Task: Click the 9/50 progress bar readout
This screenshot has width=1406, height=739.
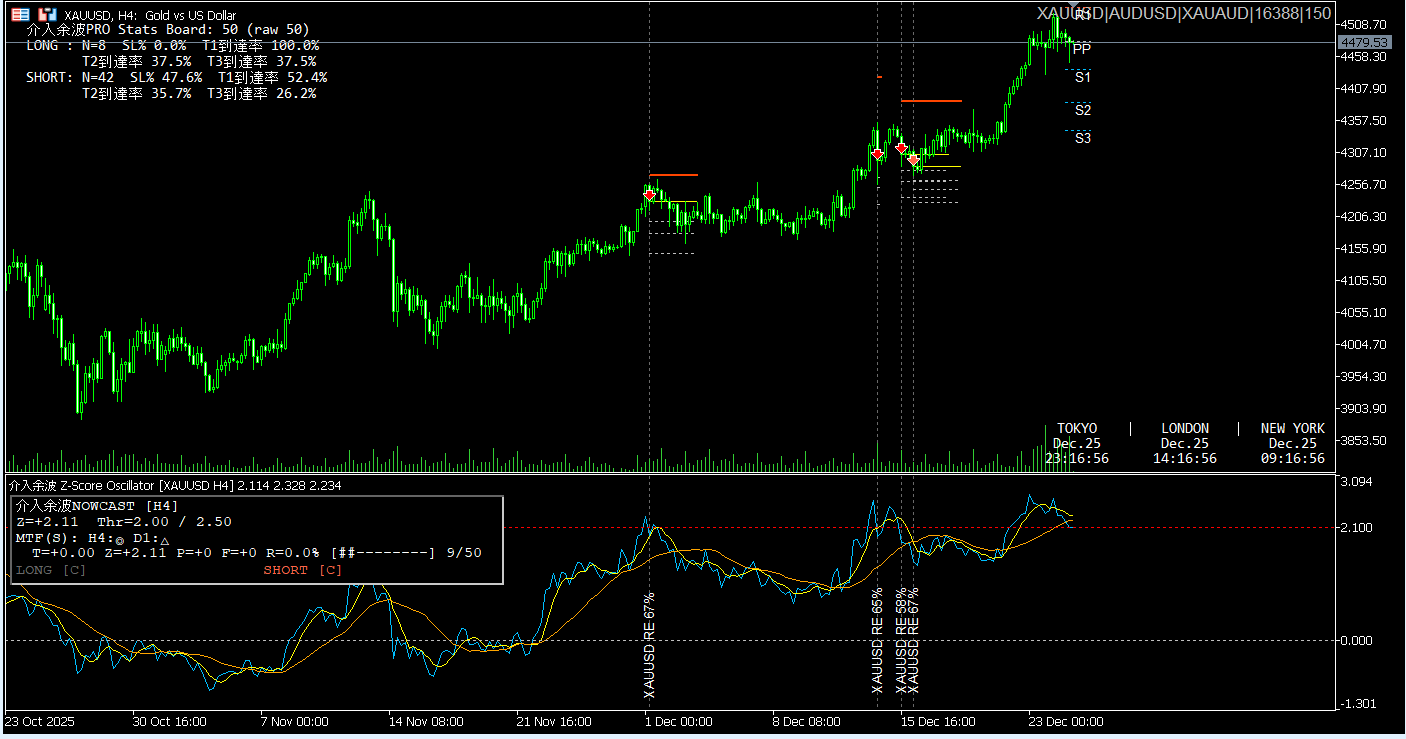Action: point(406,553)
